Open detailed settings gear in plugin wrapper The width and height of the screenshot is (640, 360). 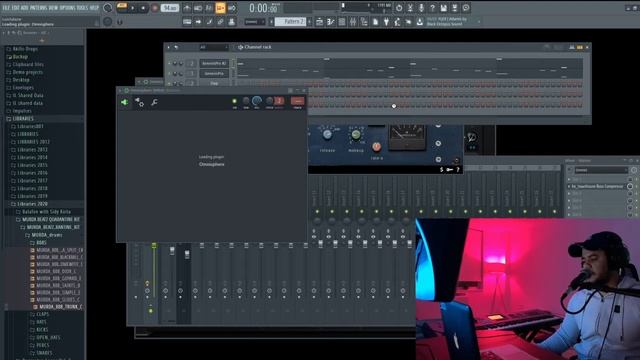(x=139, y=102)
